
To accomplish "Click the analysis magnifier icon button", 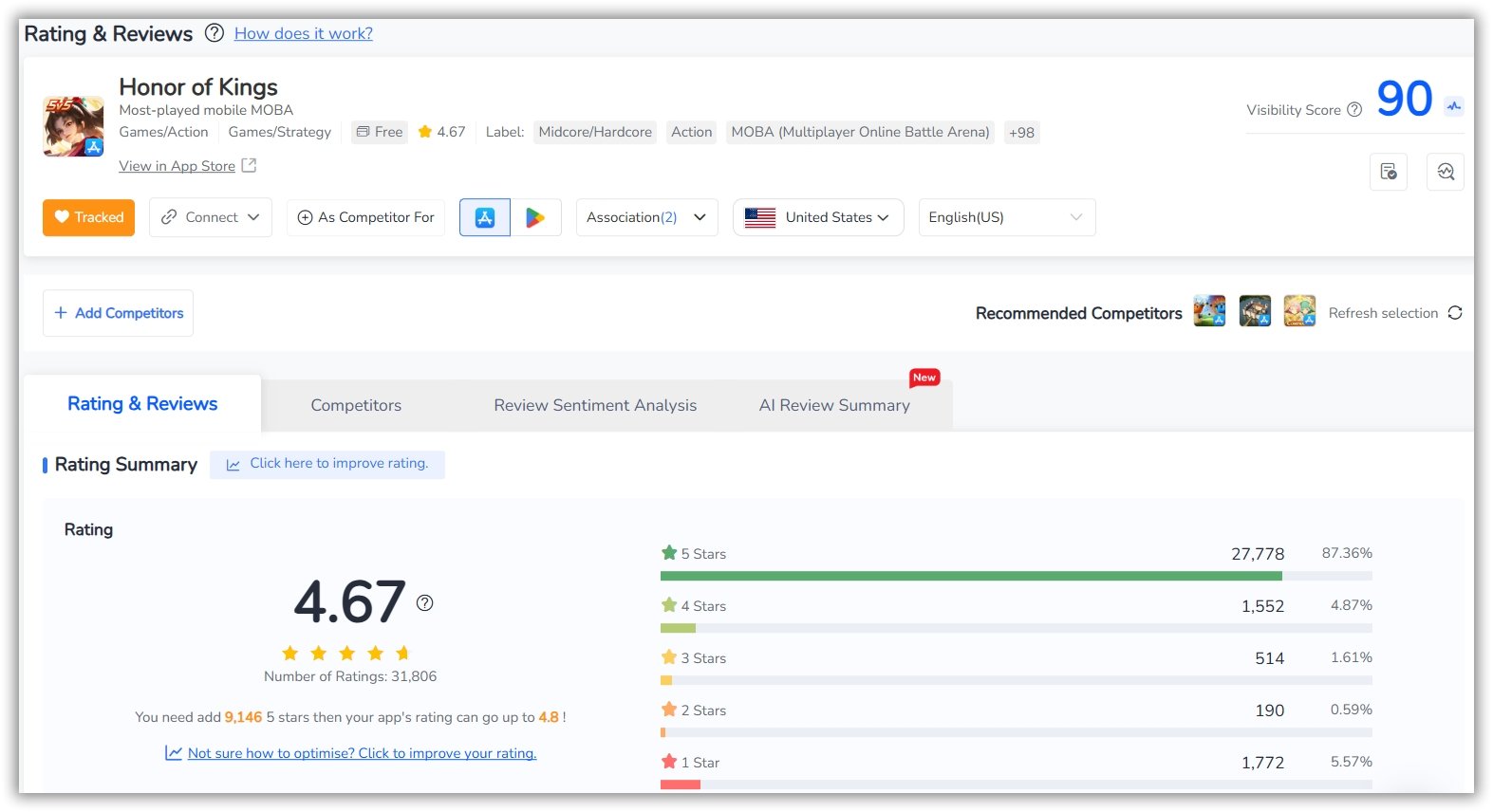I will (x=1446, y=172).
